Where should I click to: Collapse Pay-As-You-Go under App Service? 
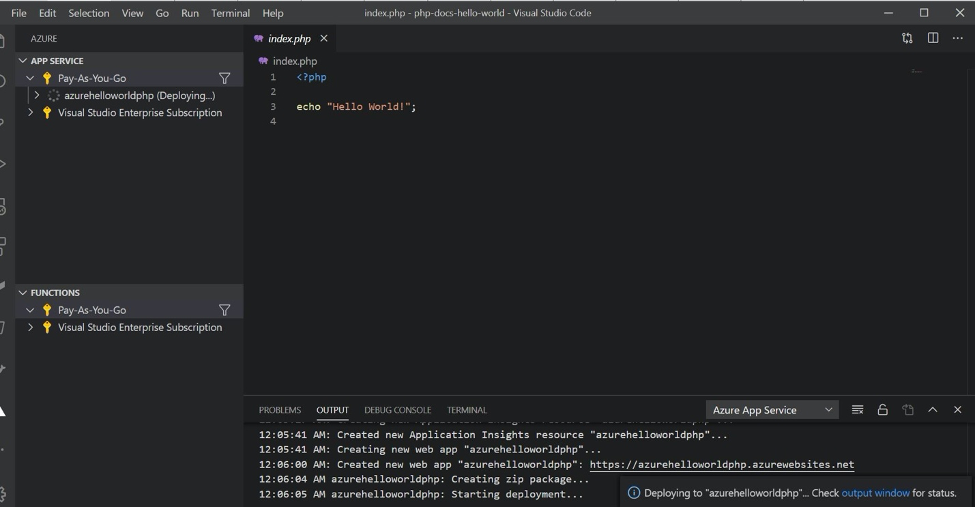pos(30,78)
